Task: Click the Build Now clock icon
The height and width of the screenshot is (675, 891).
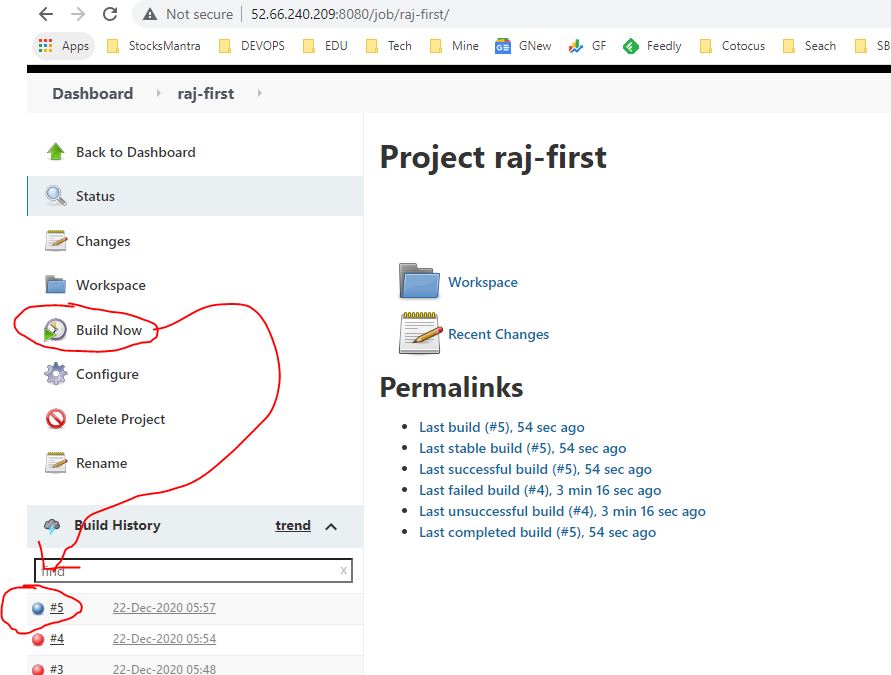Action: click(x=56, y=330)
